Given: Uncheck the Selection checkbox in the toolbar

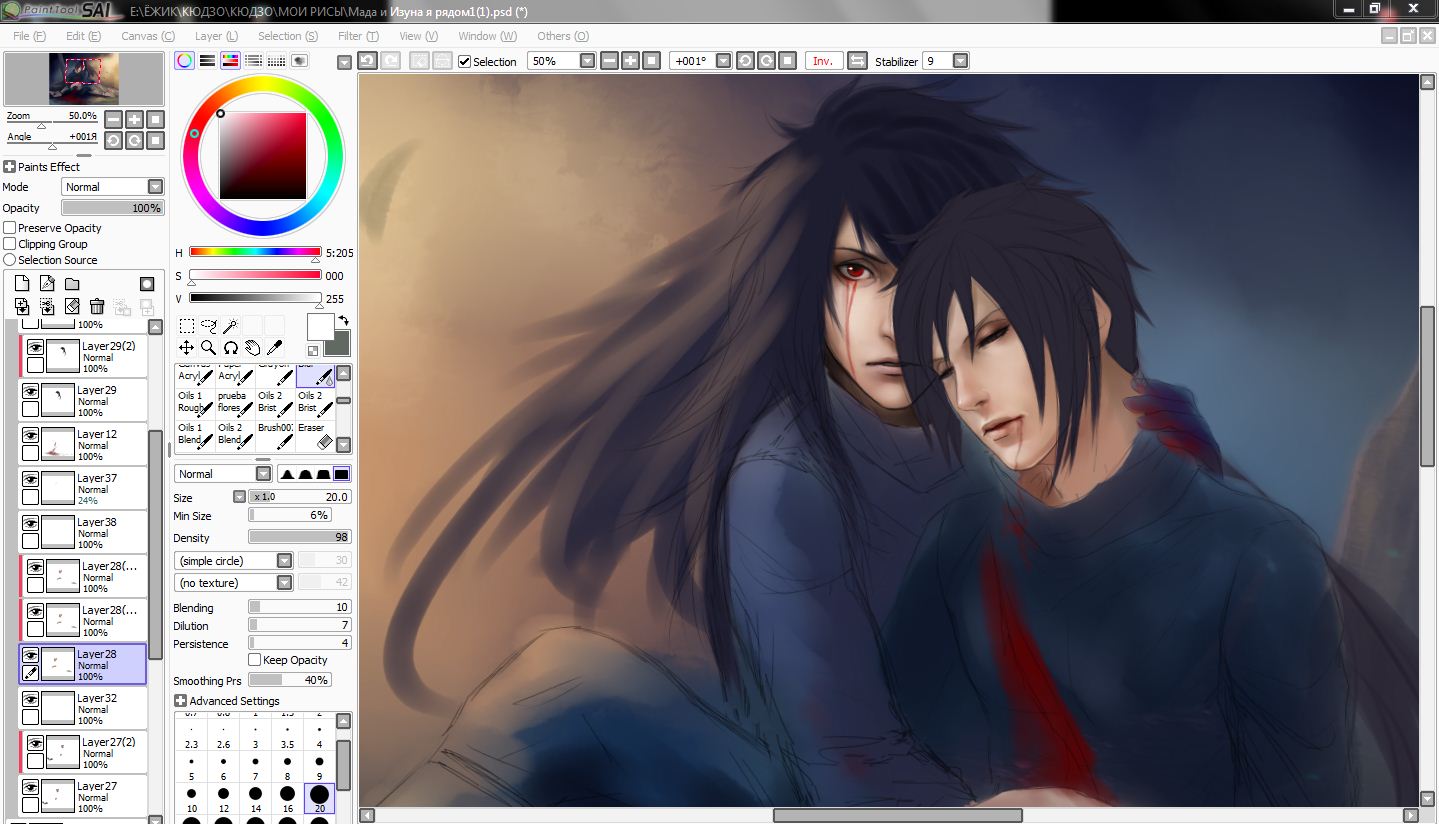Looking at the screenshot, I should (x=465, y=62).
